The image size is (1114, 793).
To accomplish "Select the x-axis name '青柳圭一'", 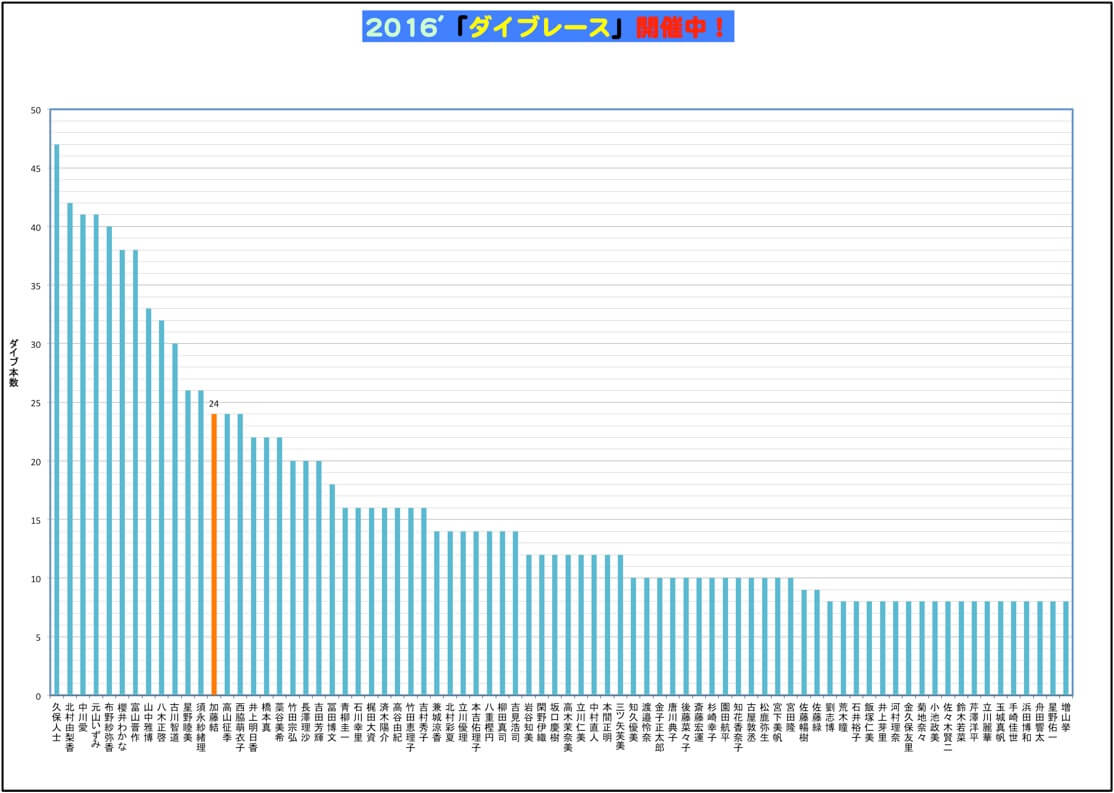I will point(345,721).
